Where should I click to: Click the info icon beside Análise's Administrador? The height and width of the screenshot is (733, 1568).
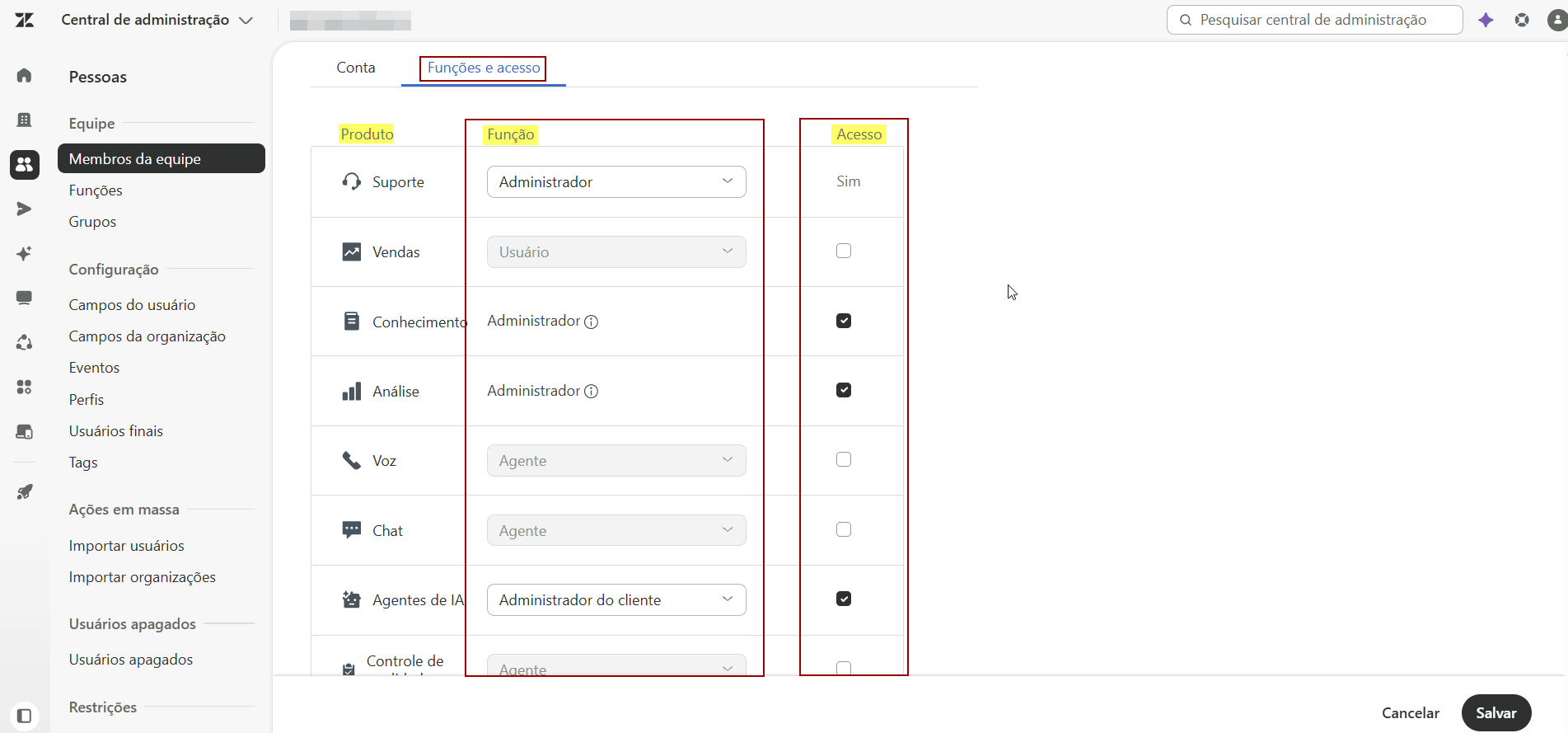pos(591,392)
